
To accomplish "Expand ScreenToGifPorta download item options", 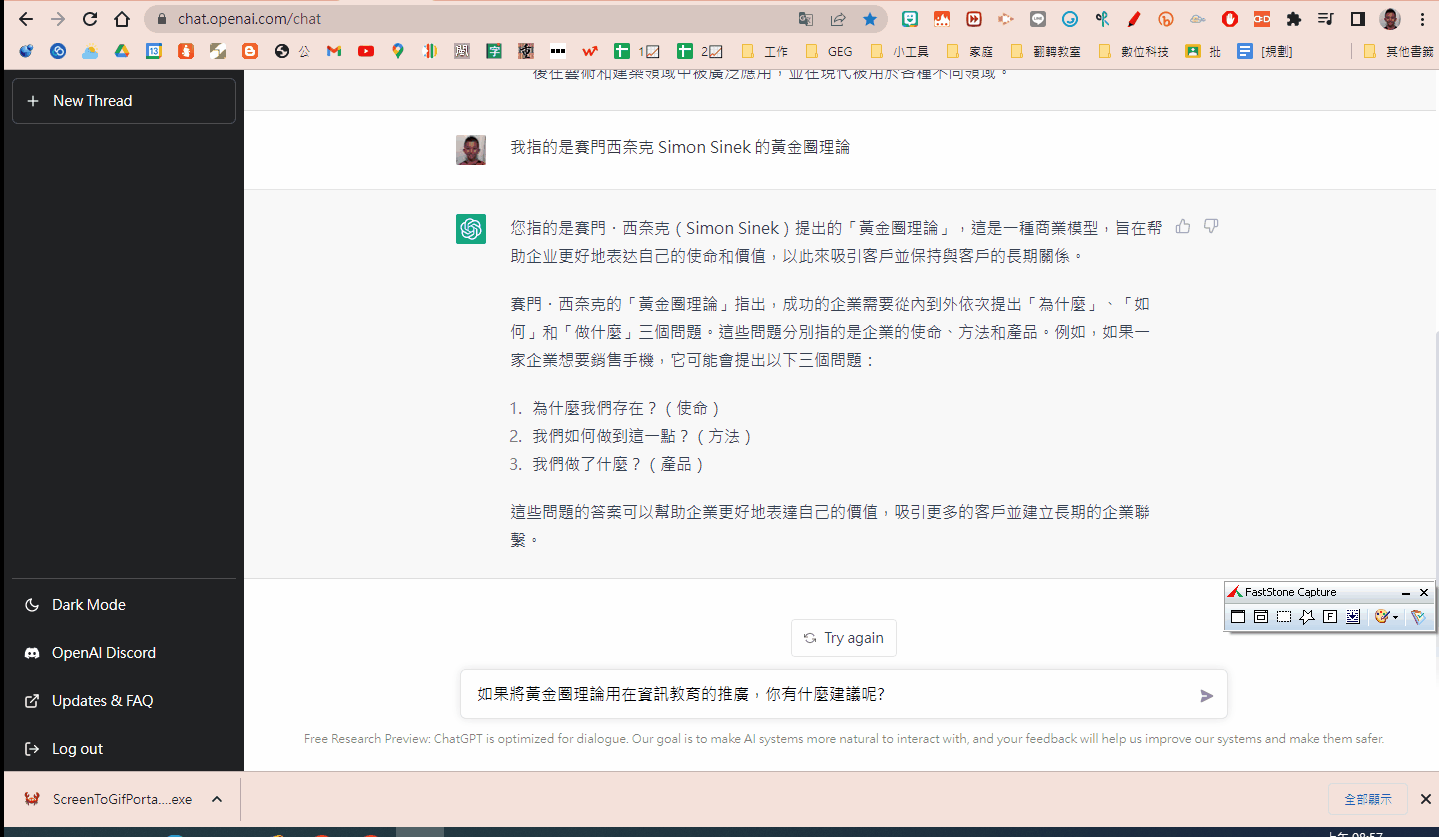I will [217, 799].
